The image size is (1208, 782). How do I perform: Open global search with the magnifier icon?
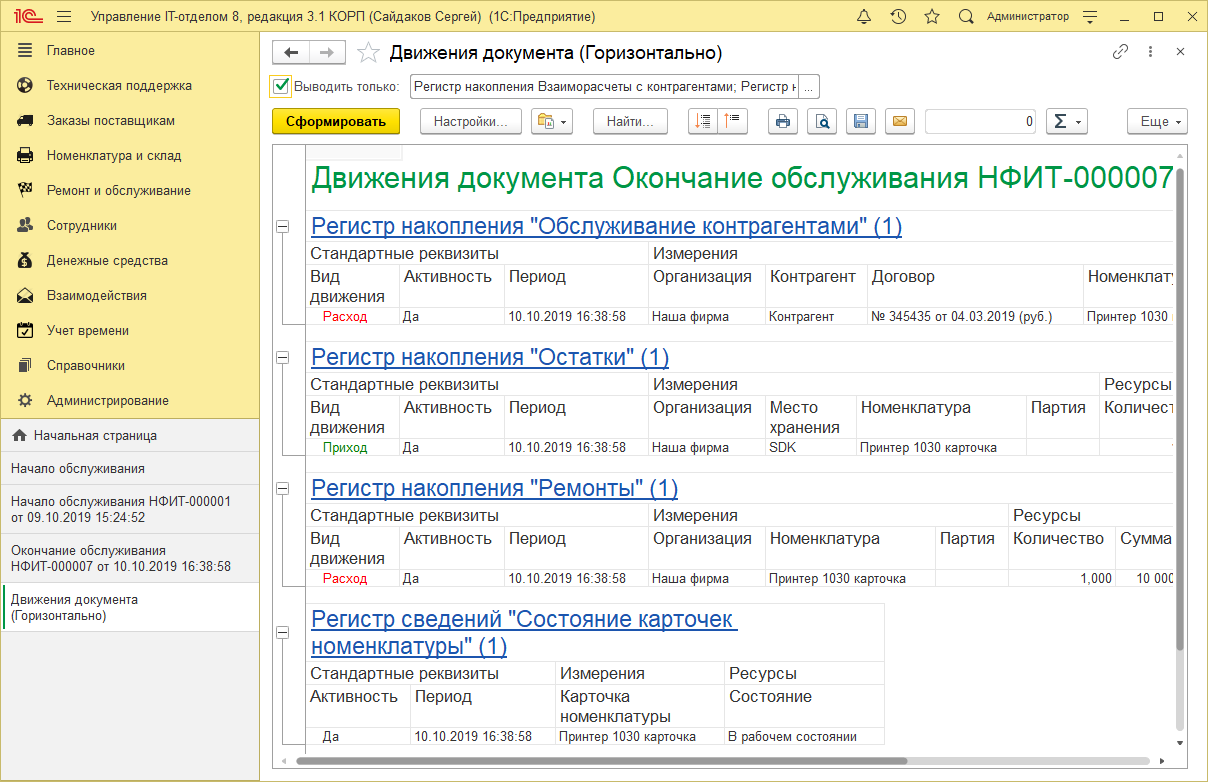click(x=965, y=15)
